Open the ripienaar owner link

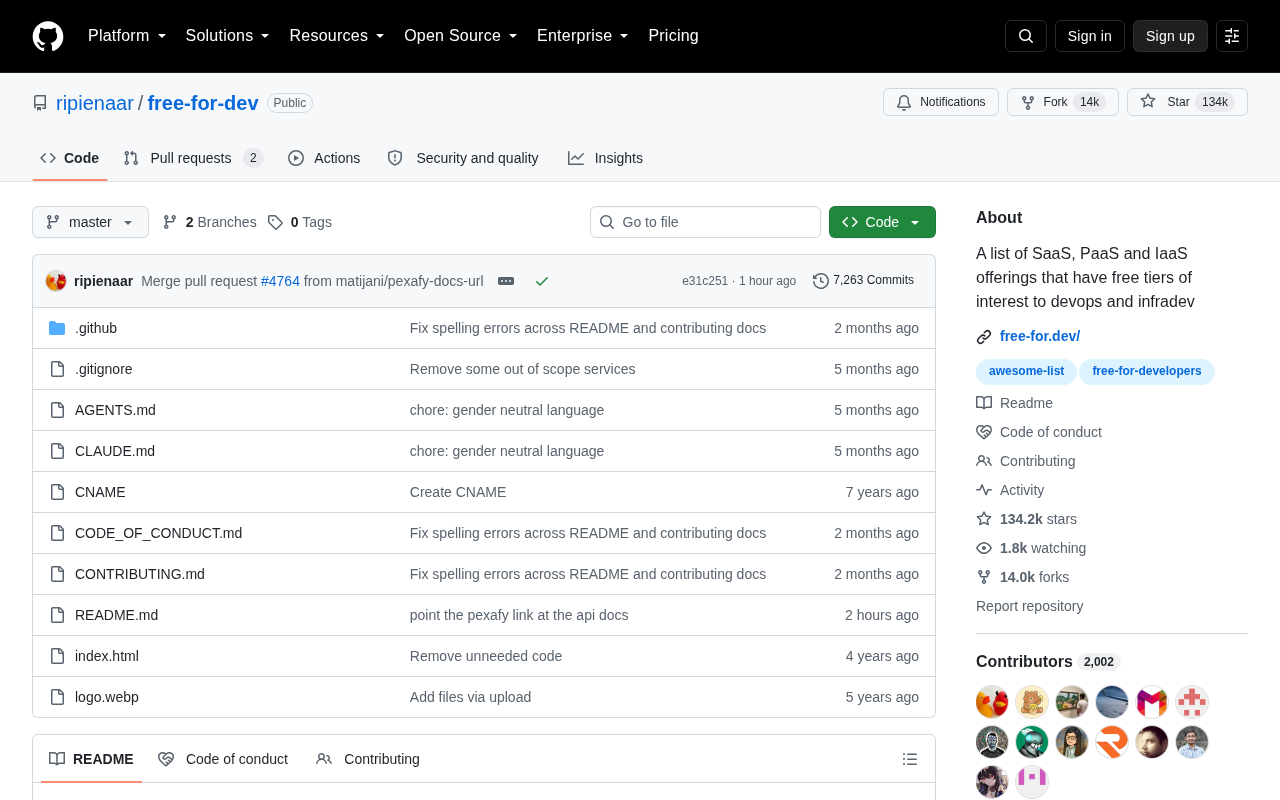pos(95,103)
